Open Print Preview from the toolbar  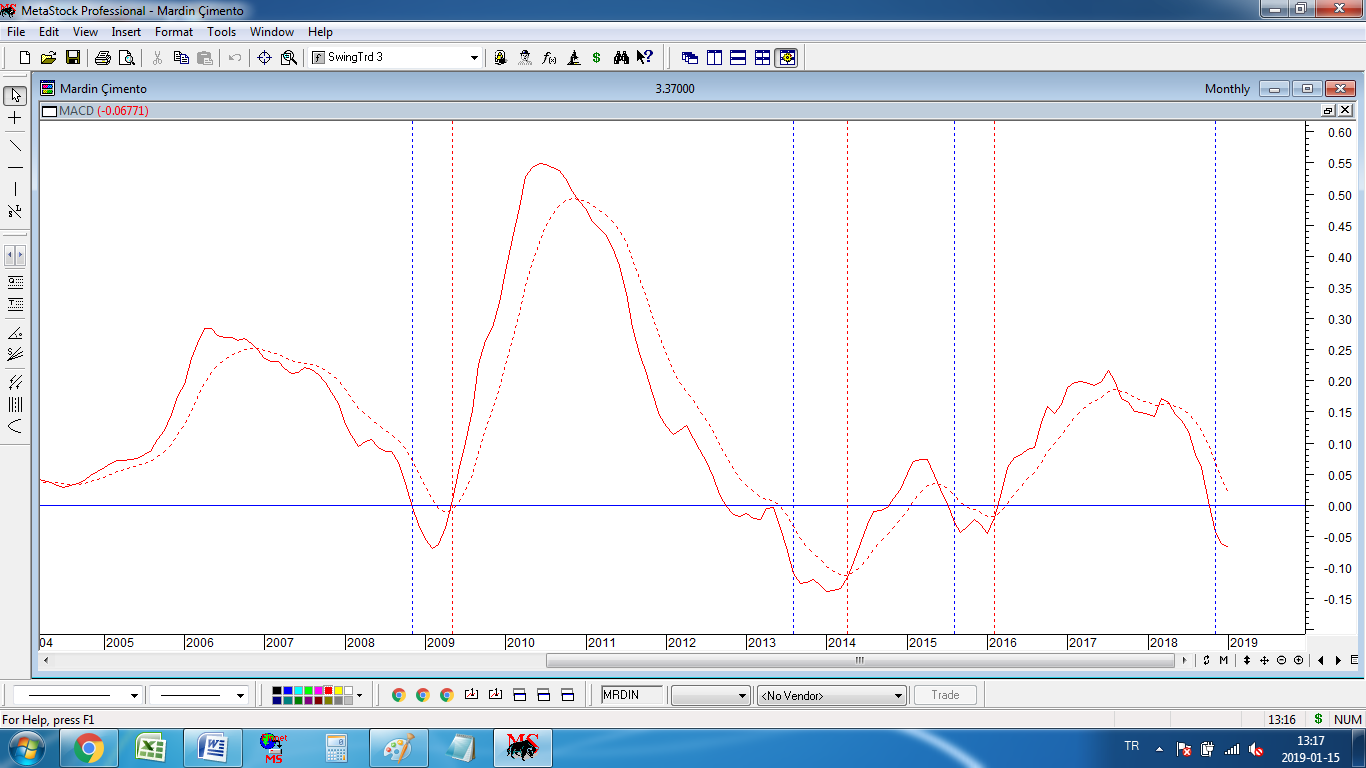click(126, 58)
